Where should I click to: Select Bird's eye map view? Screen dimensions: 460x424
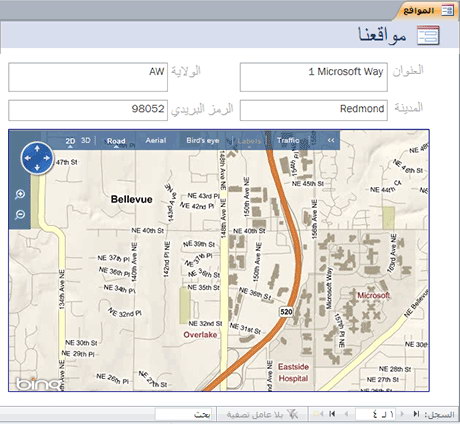click(x=203, y=140)
